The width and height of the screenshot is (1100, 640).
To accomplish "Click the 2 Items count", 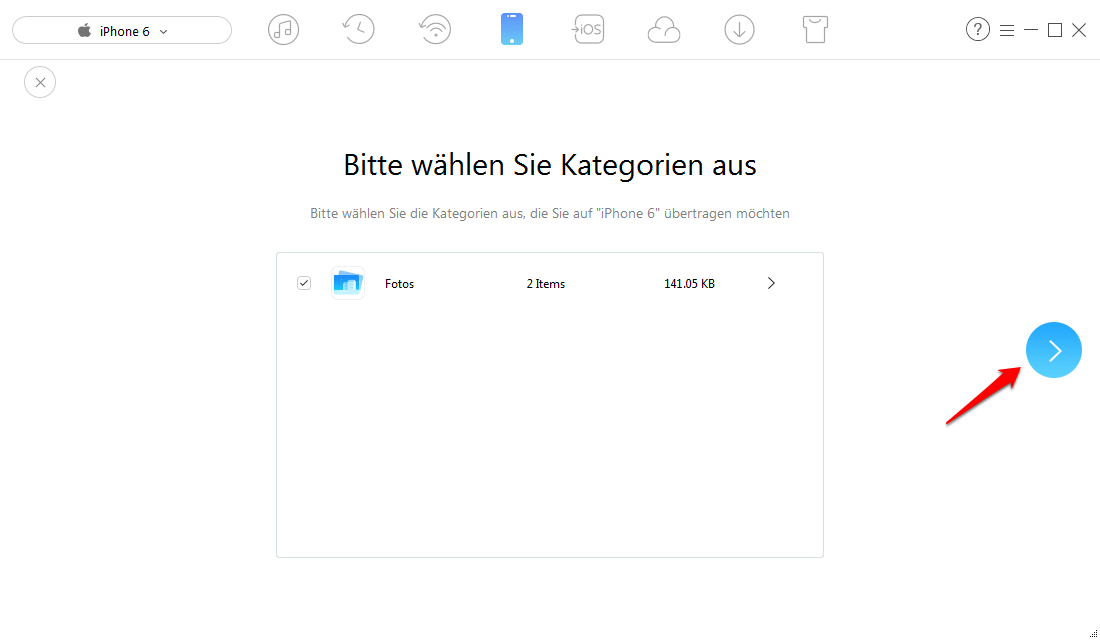I will coord(546,284).
